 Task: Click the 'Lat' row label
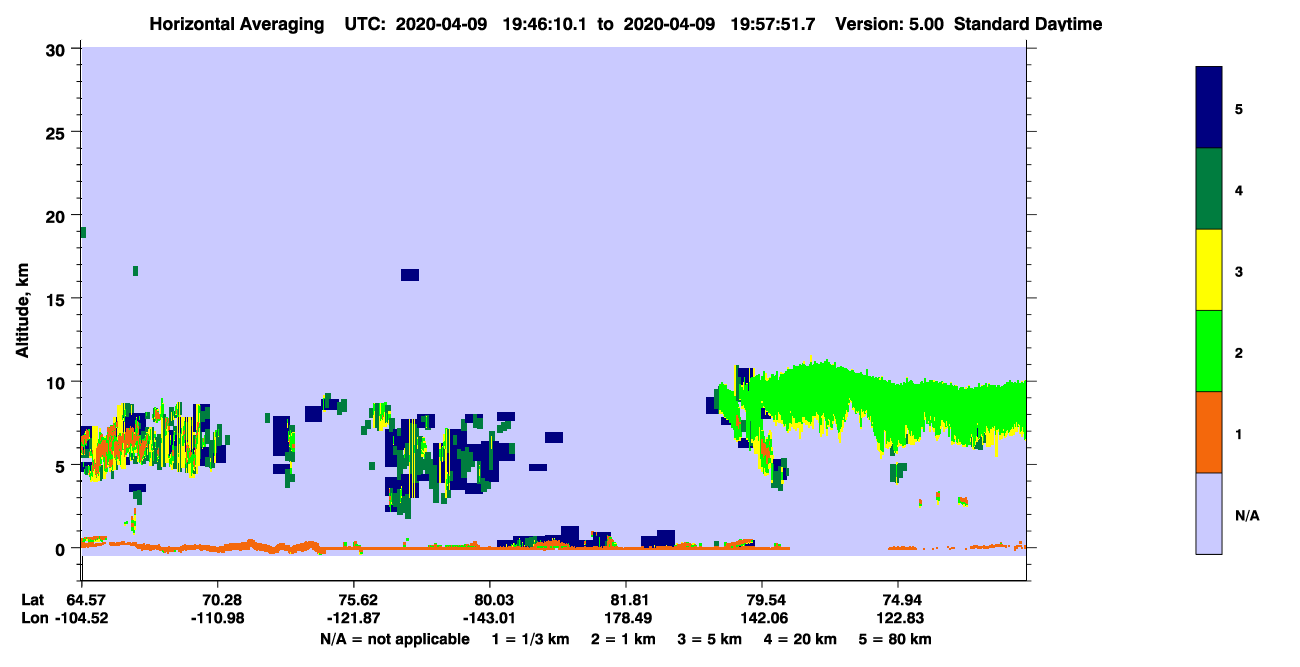(x=33, y=599)
